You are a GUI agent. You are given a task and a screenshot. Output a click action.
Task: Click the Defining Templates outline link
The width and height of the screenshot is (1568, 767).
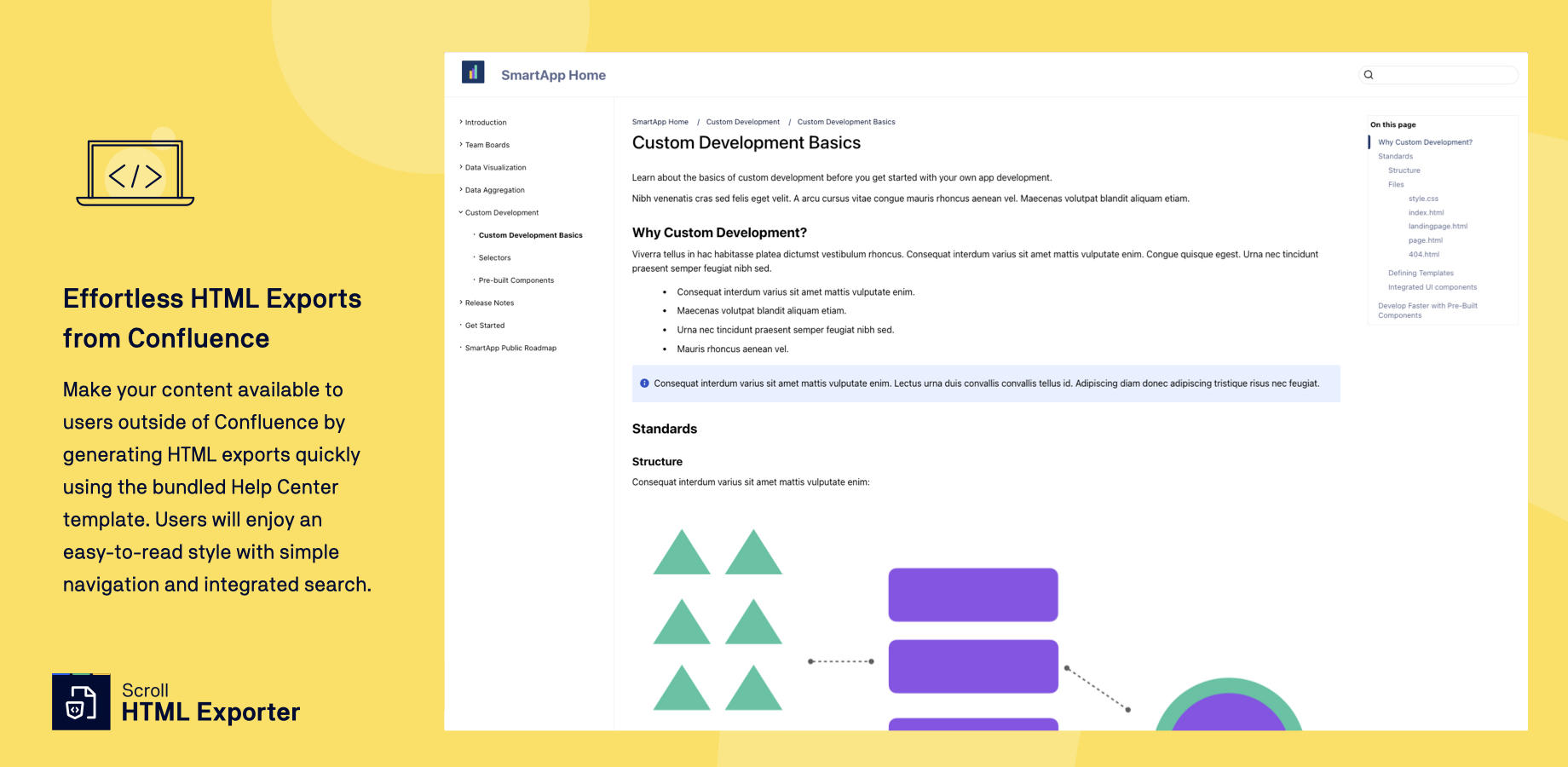(x=1420, y=273)
